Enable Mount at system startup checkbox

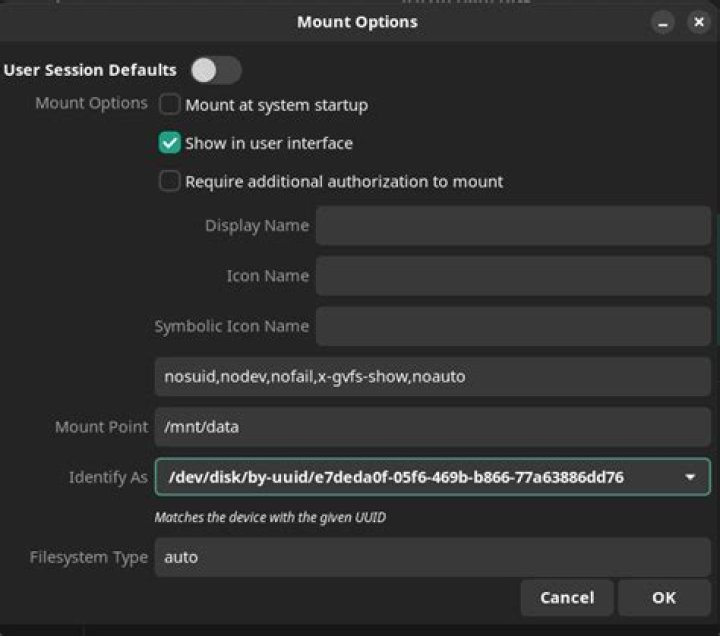pos(169,104)
